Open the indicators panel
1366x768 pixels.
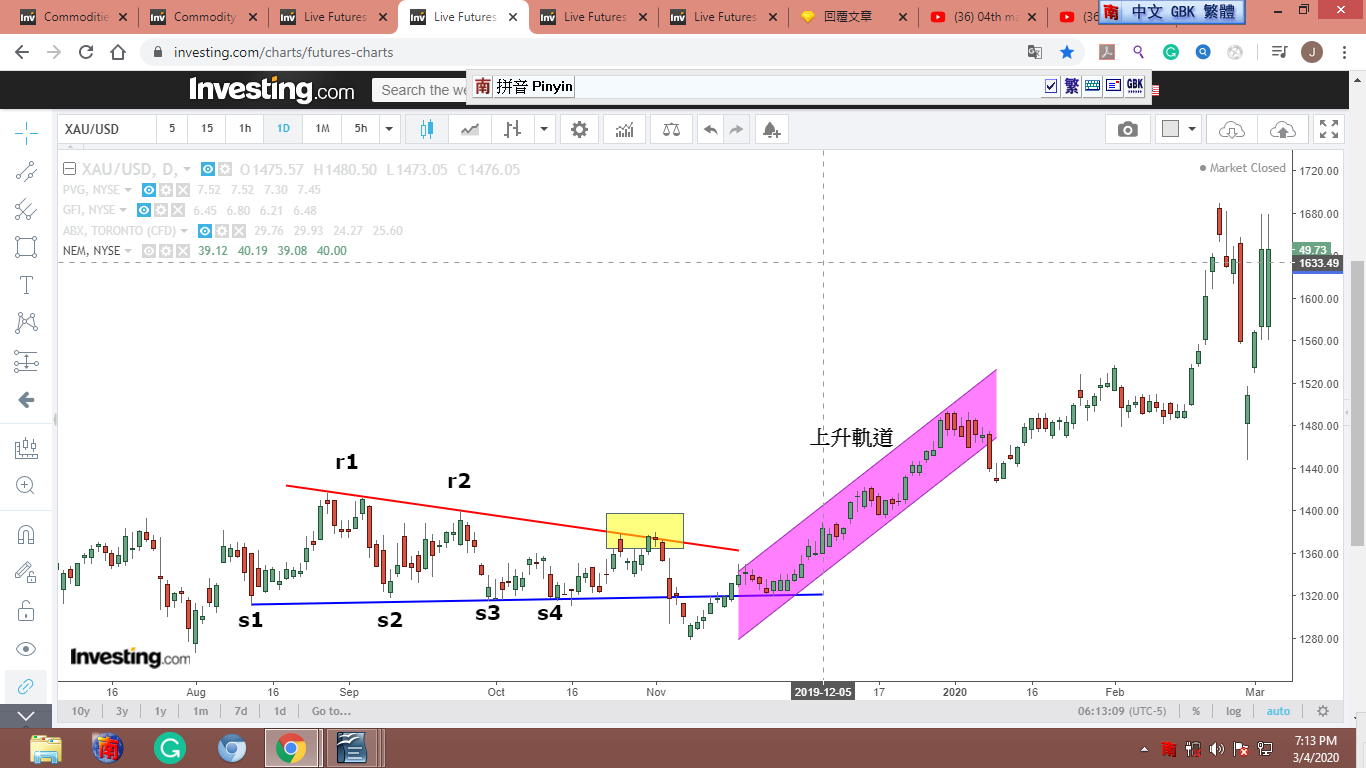point(625,129)
